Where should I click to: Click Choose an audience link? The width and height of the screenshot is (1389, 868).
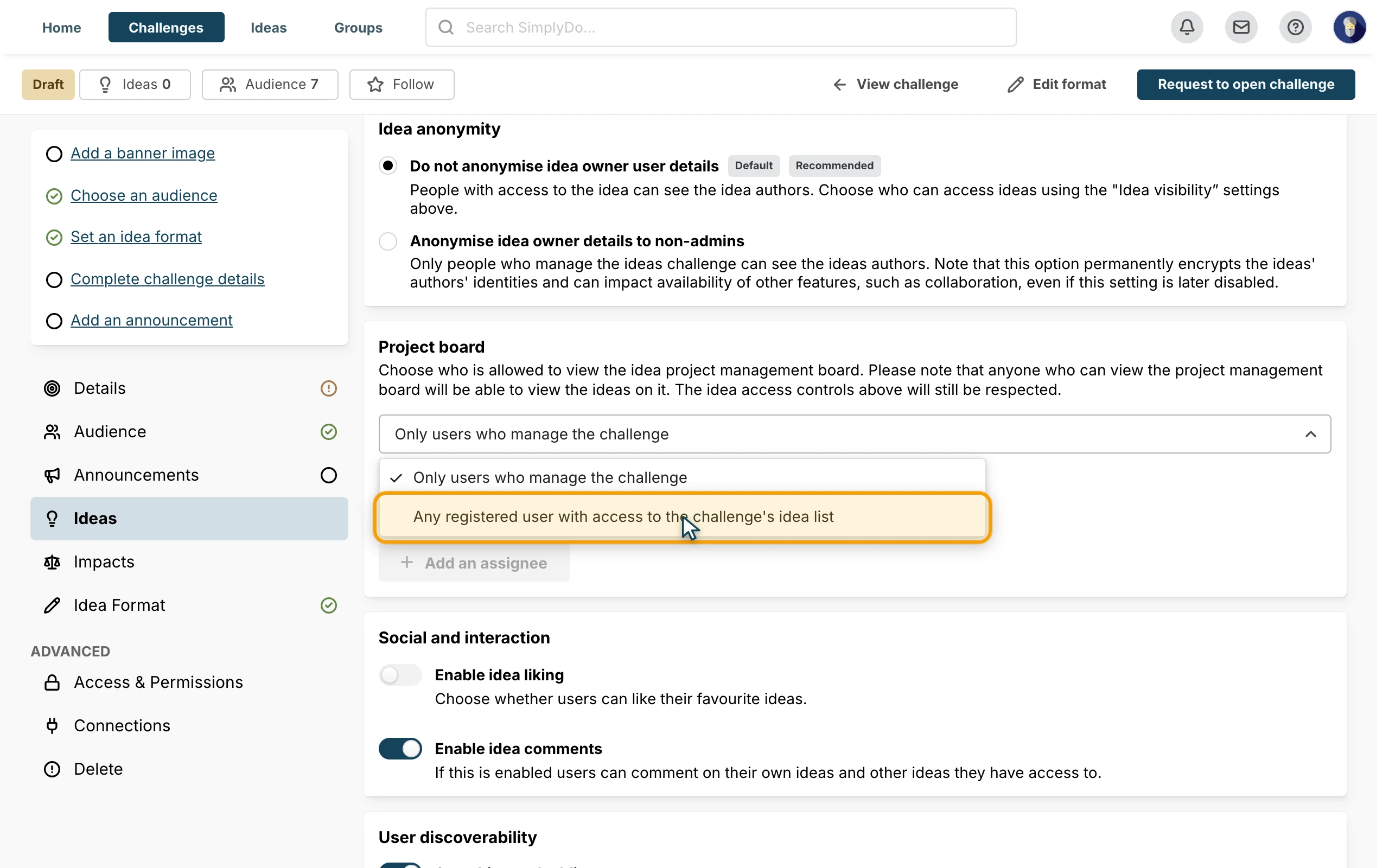click(x=143, y=195)
